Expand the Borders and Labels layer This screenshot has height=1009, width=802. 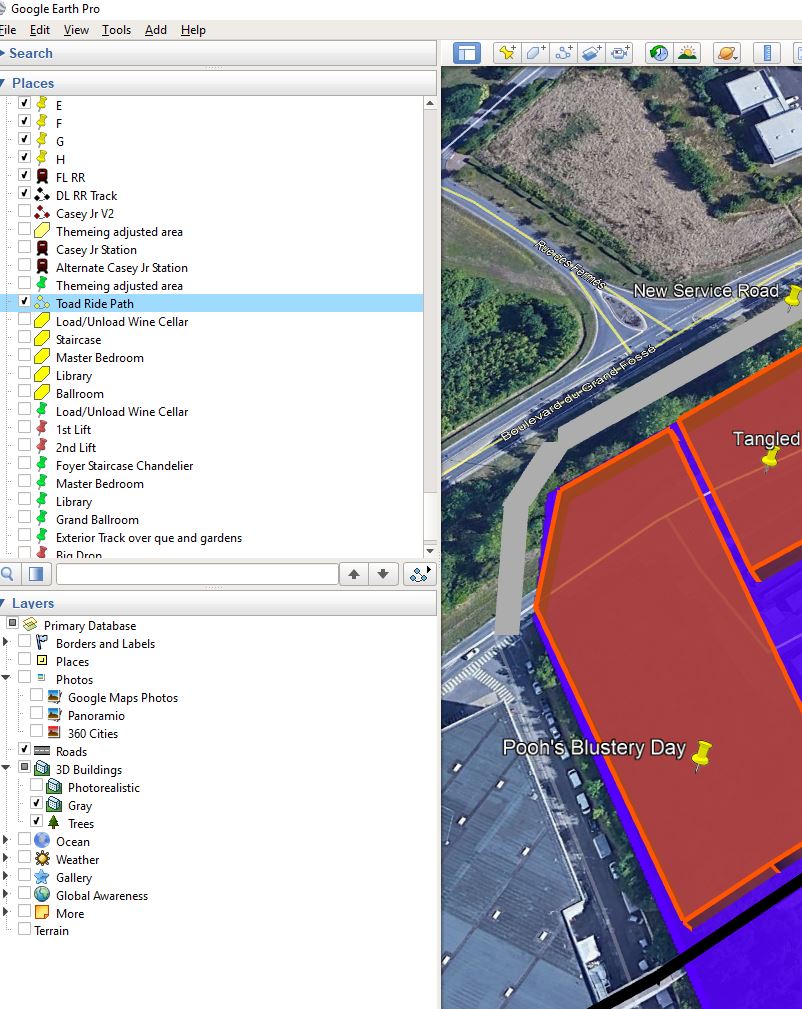point(6,642)
